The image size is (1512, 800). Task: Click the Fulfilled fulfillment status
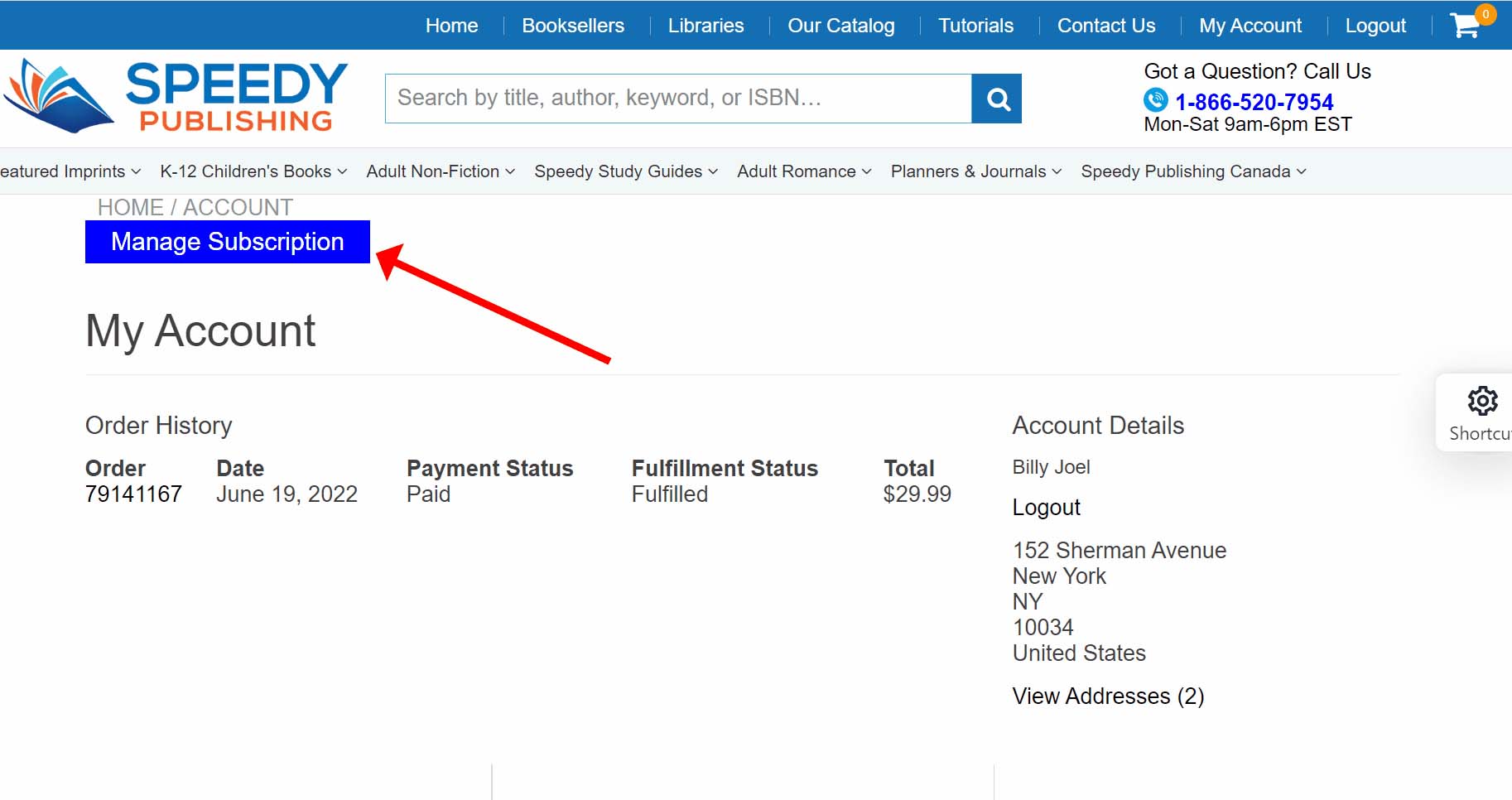point(669,494)
